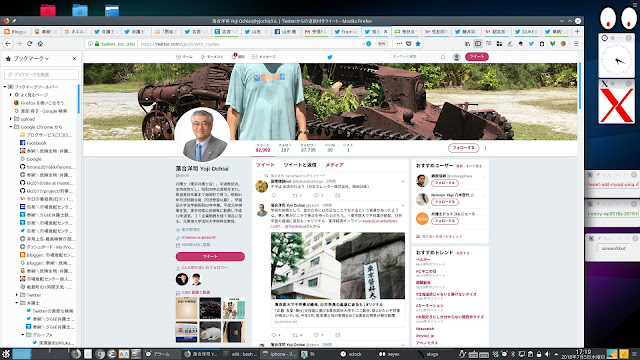640x360 pixels.
Task: Collapse the 弁護士 bookmark folder
Action: pos(17,303)
